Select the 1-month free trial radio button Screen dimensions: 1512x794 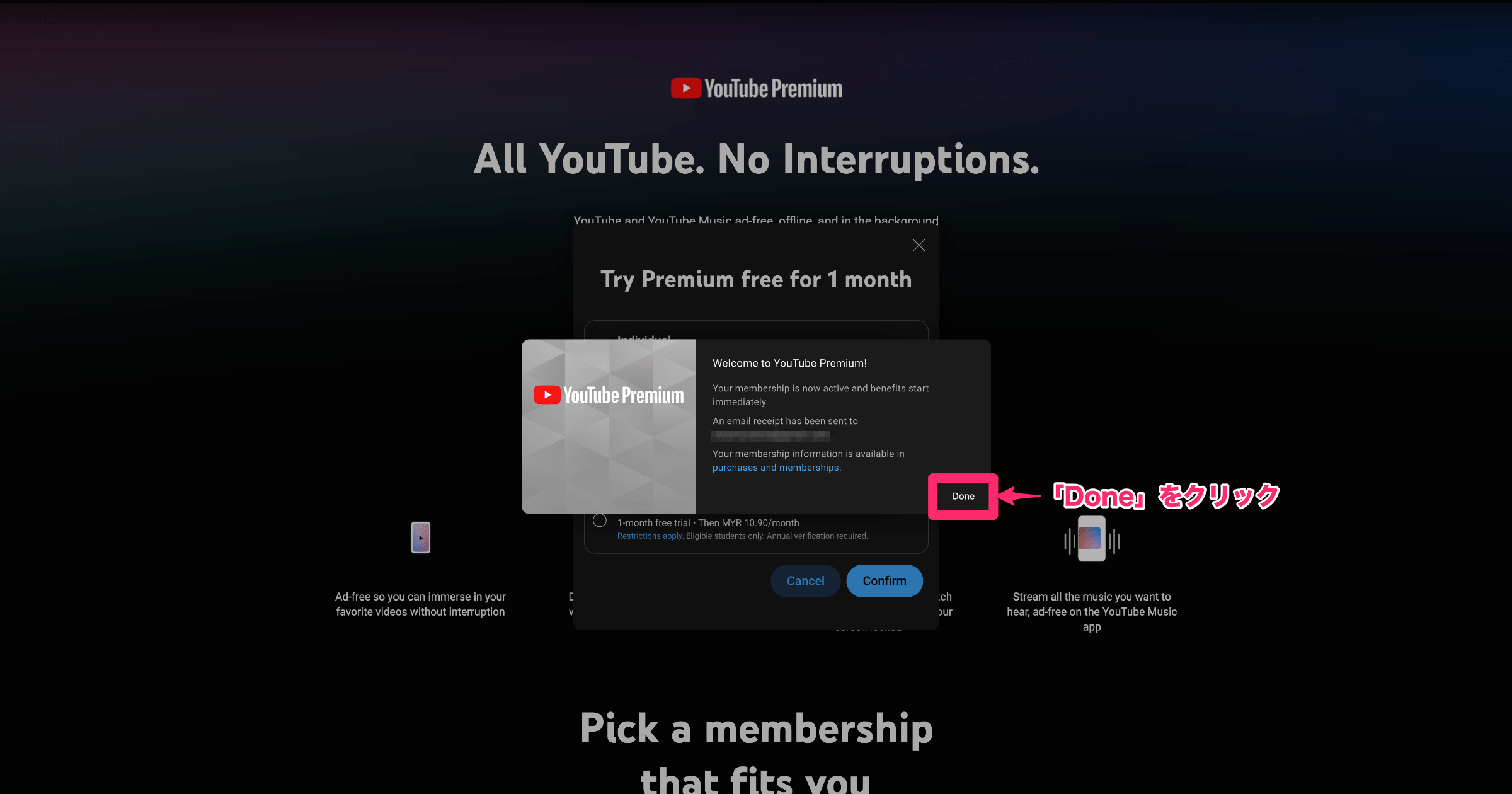[x=599, y=521]
